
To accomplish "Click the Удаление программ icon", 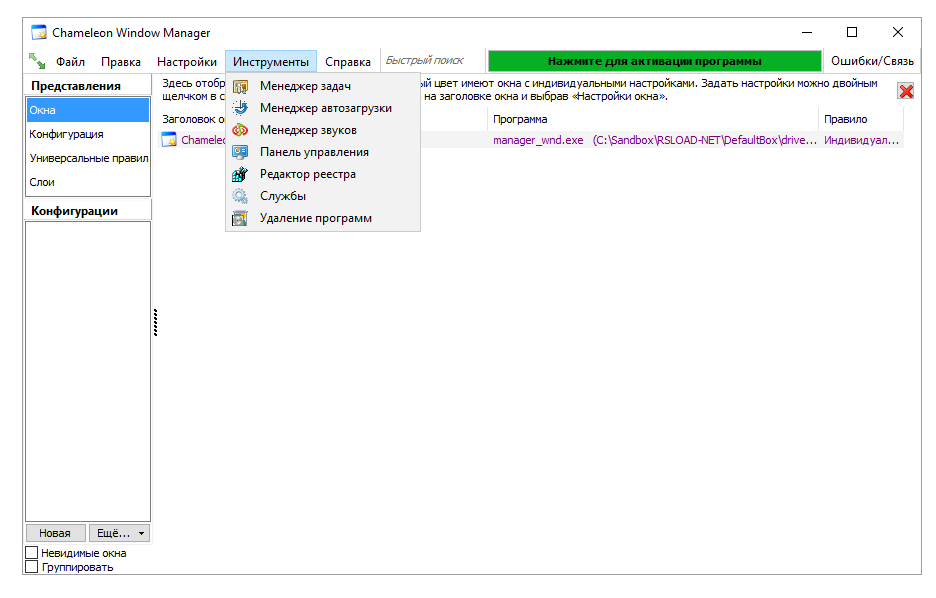I will (240, 218).
